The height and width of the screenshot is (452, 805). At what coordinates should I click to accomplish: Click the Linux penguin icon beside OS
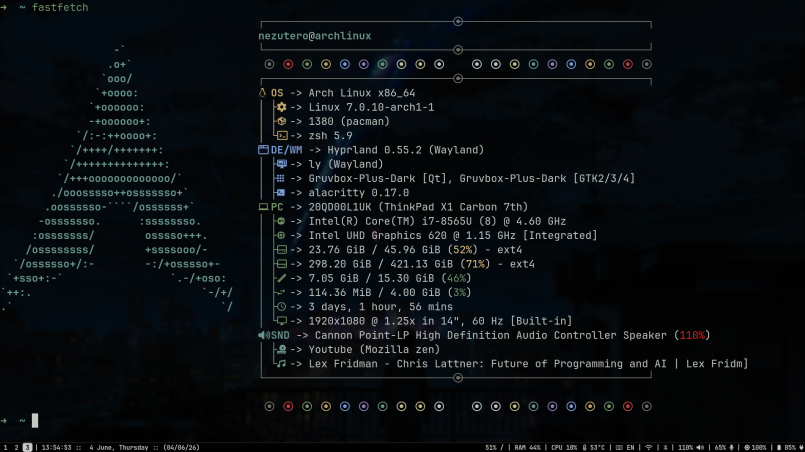(262, 93)
